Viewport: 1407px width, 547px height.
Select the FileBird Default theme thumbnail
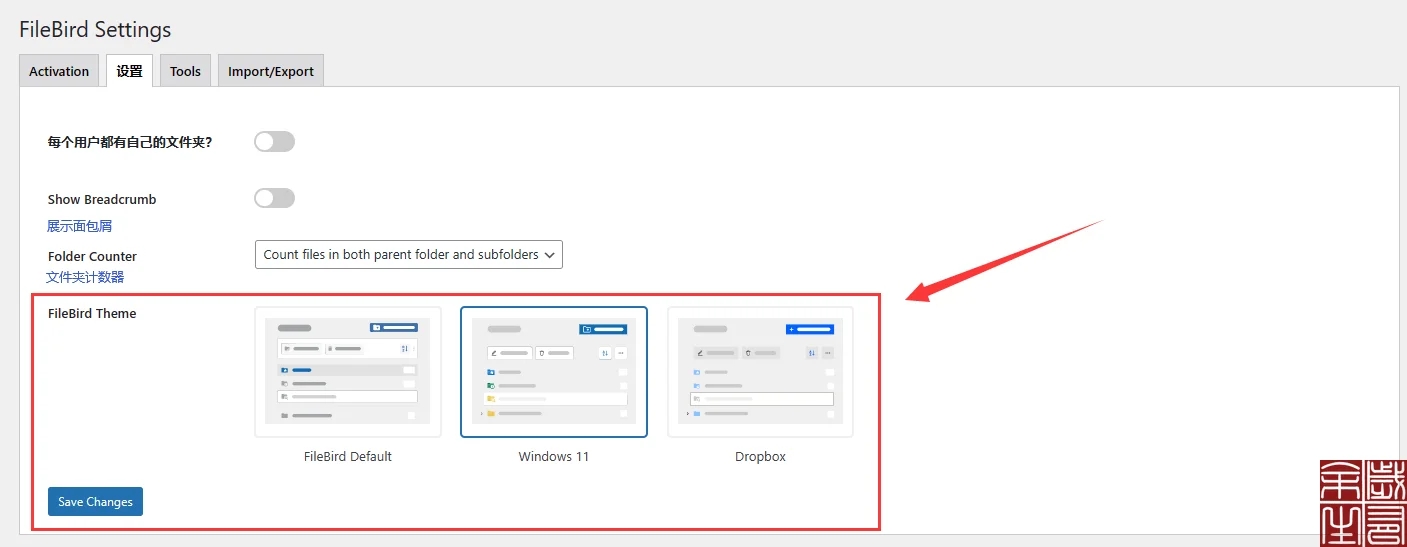point(348,372)
